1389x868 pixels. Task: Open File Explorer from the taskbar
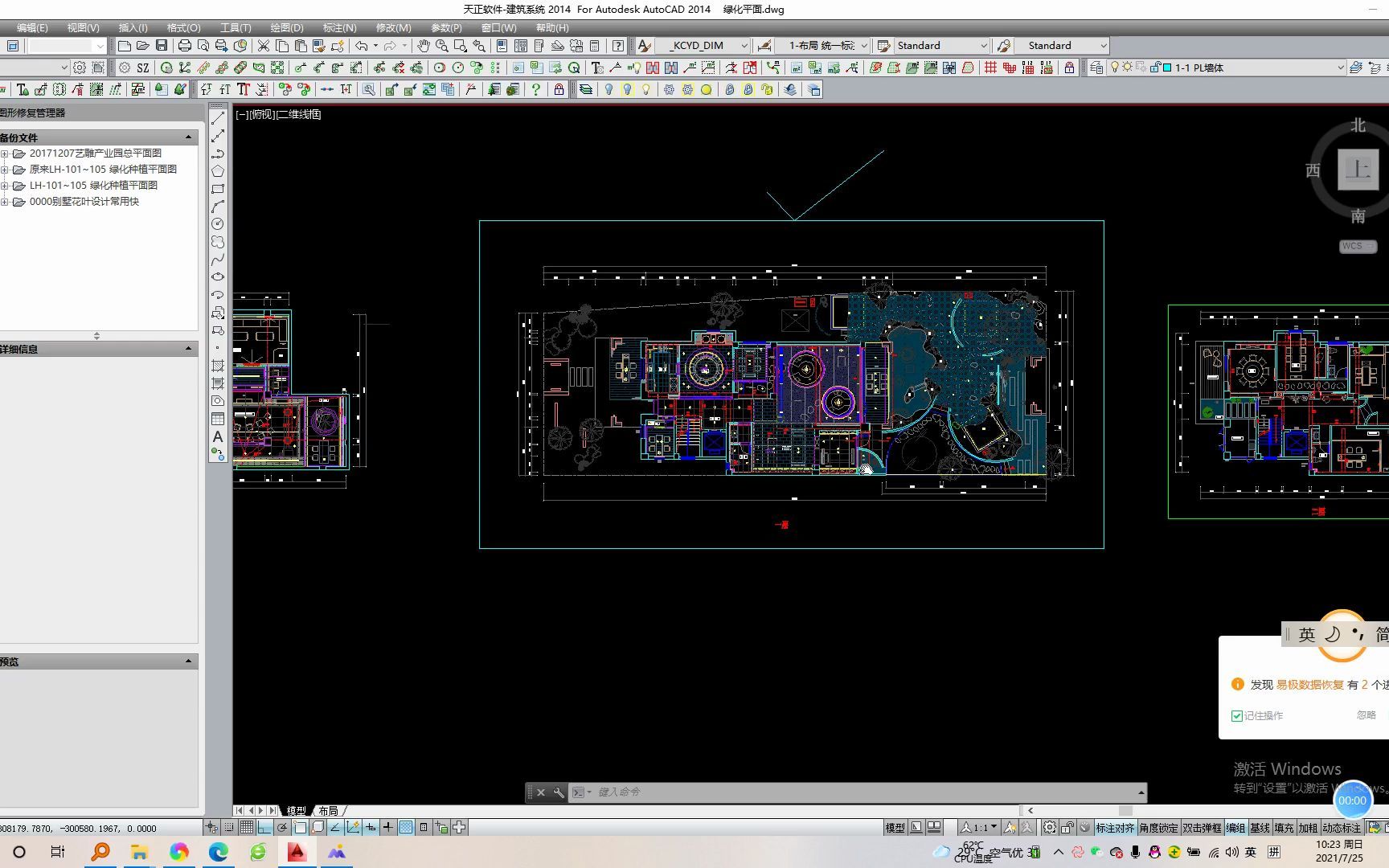coord(140,852)
